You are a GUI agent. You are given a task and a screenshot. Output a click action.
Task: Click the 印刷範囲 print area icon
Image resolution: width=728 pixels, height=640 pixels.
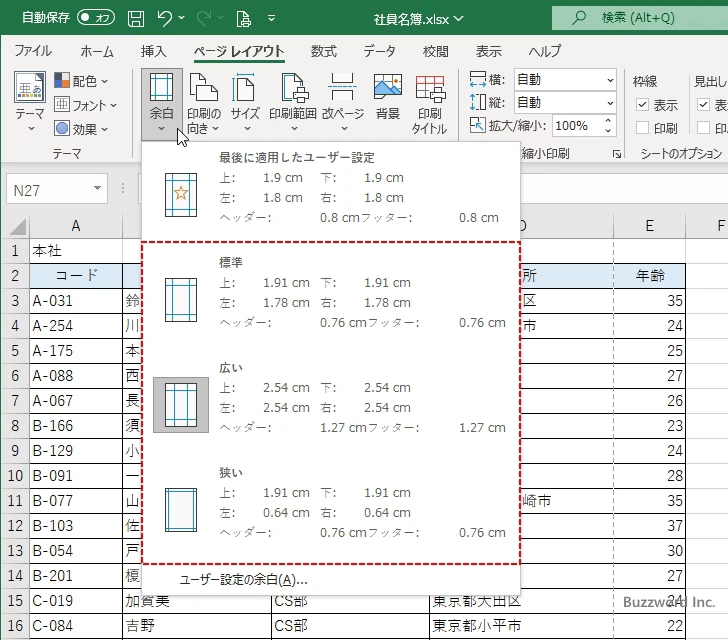[294, 87]
